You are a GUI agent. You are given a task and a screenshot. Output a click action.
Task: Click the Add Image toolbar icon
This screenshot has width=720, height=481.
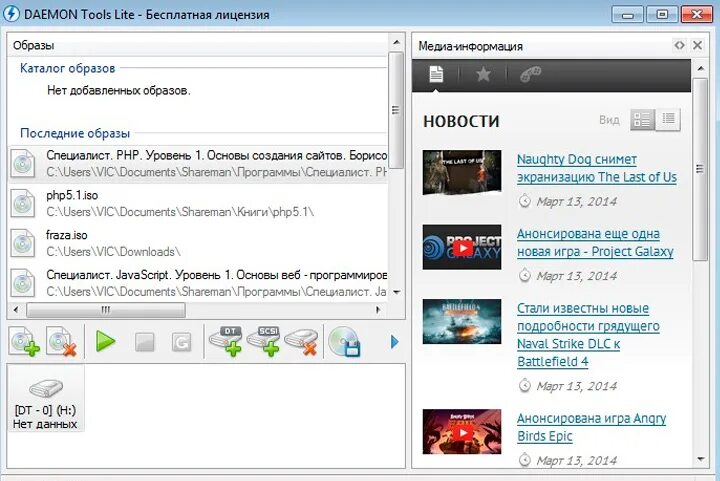pos(24,341)
